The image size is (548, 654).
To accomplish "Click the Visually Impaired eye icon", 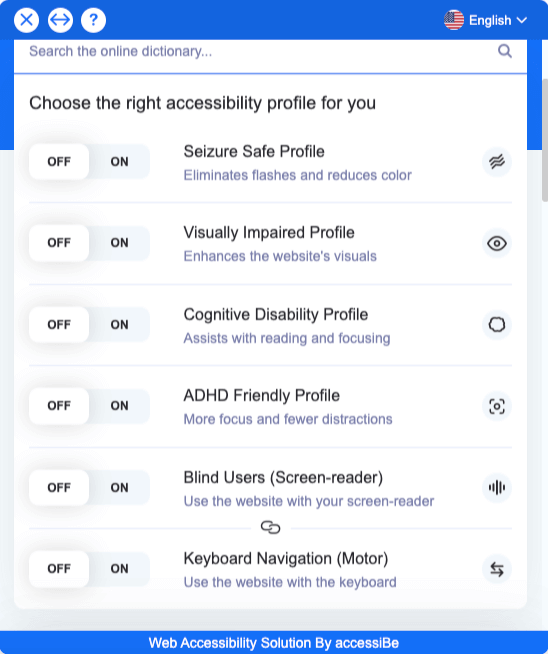I will (x=497, y=243).
